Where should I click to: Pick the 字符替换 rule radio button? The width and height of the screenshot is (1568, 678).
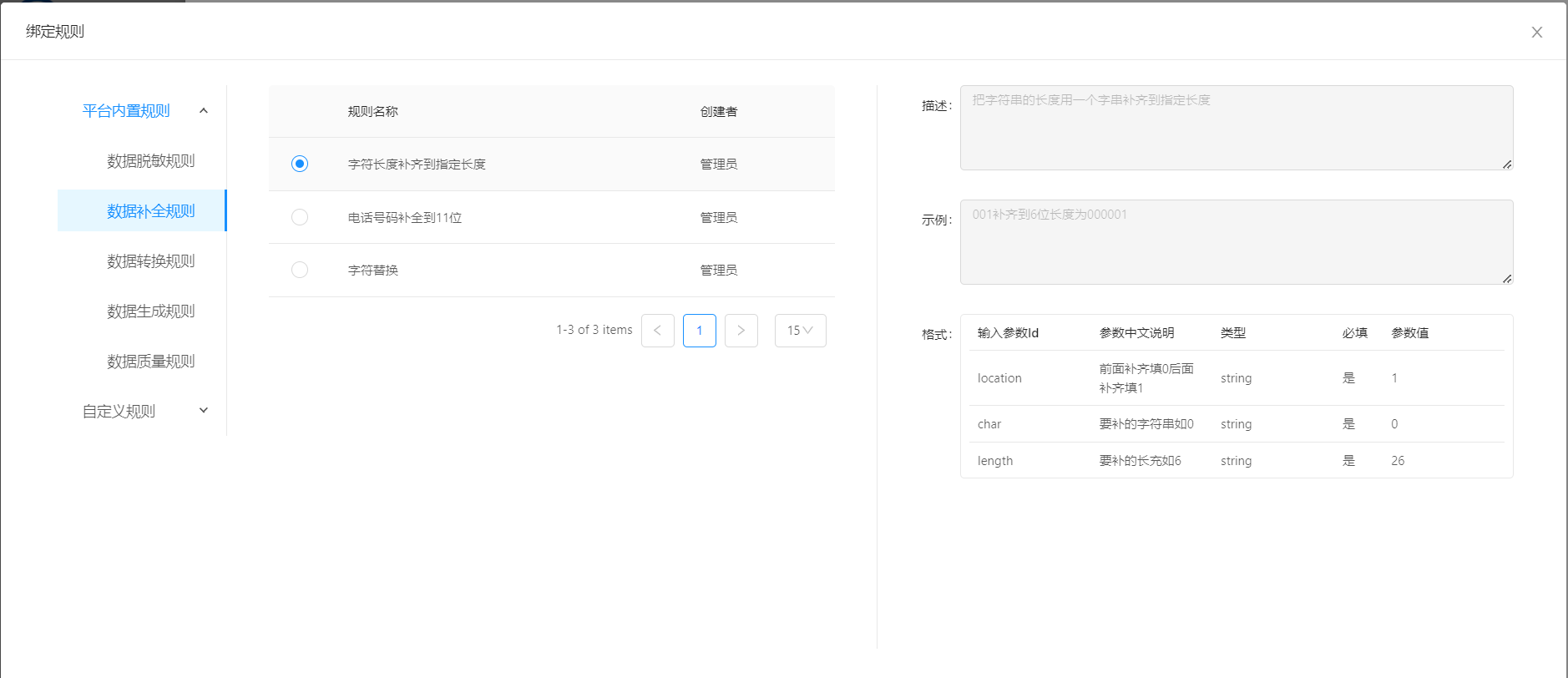(300, 270)
